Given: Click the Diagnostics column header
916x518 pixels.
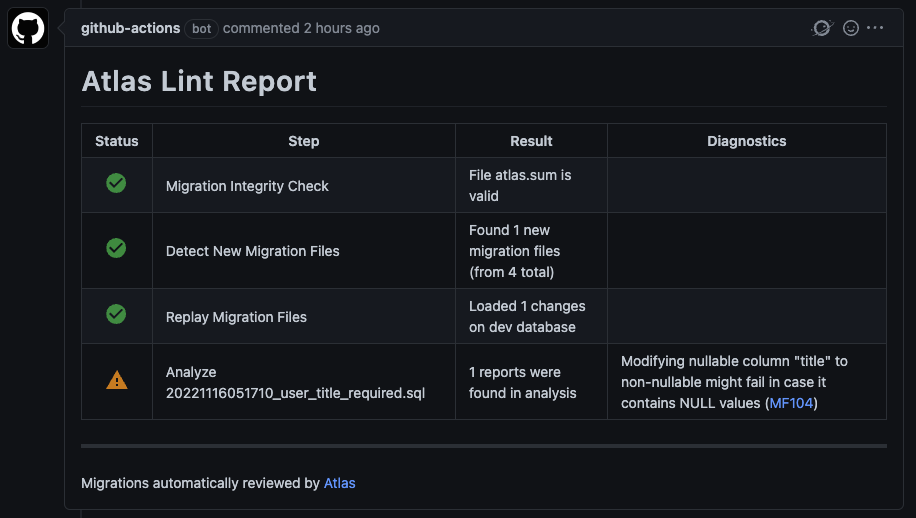Looking at the screenshot, I should [x=747, y=141].
